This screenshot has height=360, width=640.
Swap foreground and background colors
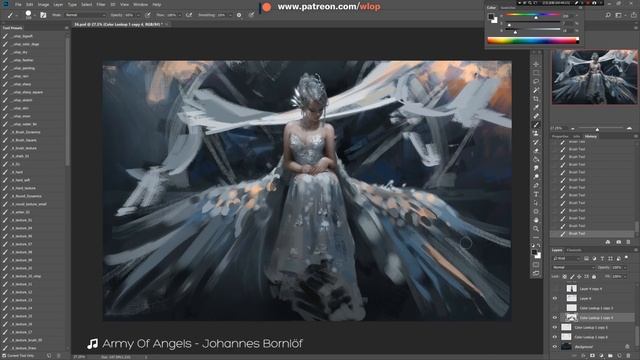539,246
